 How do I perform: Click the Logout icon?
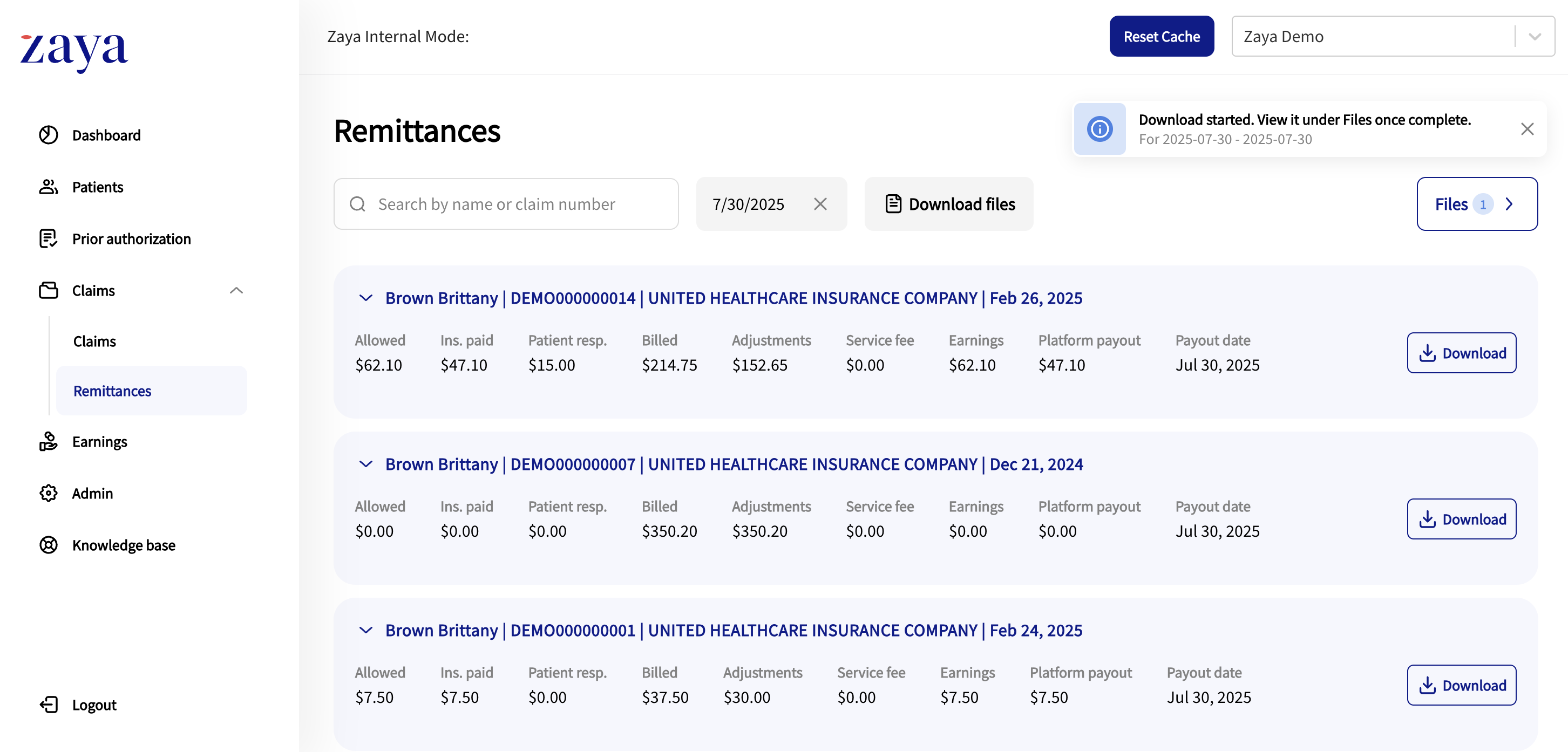[x=48, y=705]
